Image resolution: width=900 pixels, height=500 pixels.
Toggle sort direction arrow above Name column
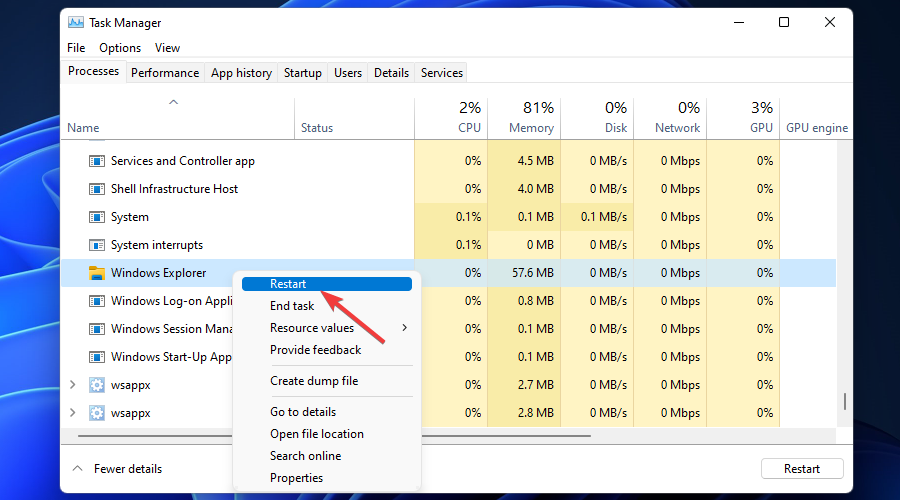point(173,102)
